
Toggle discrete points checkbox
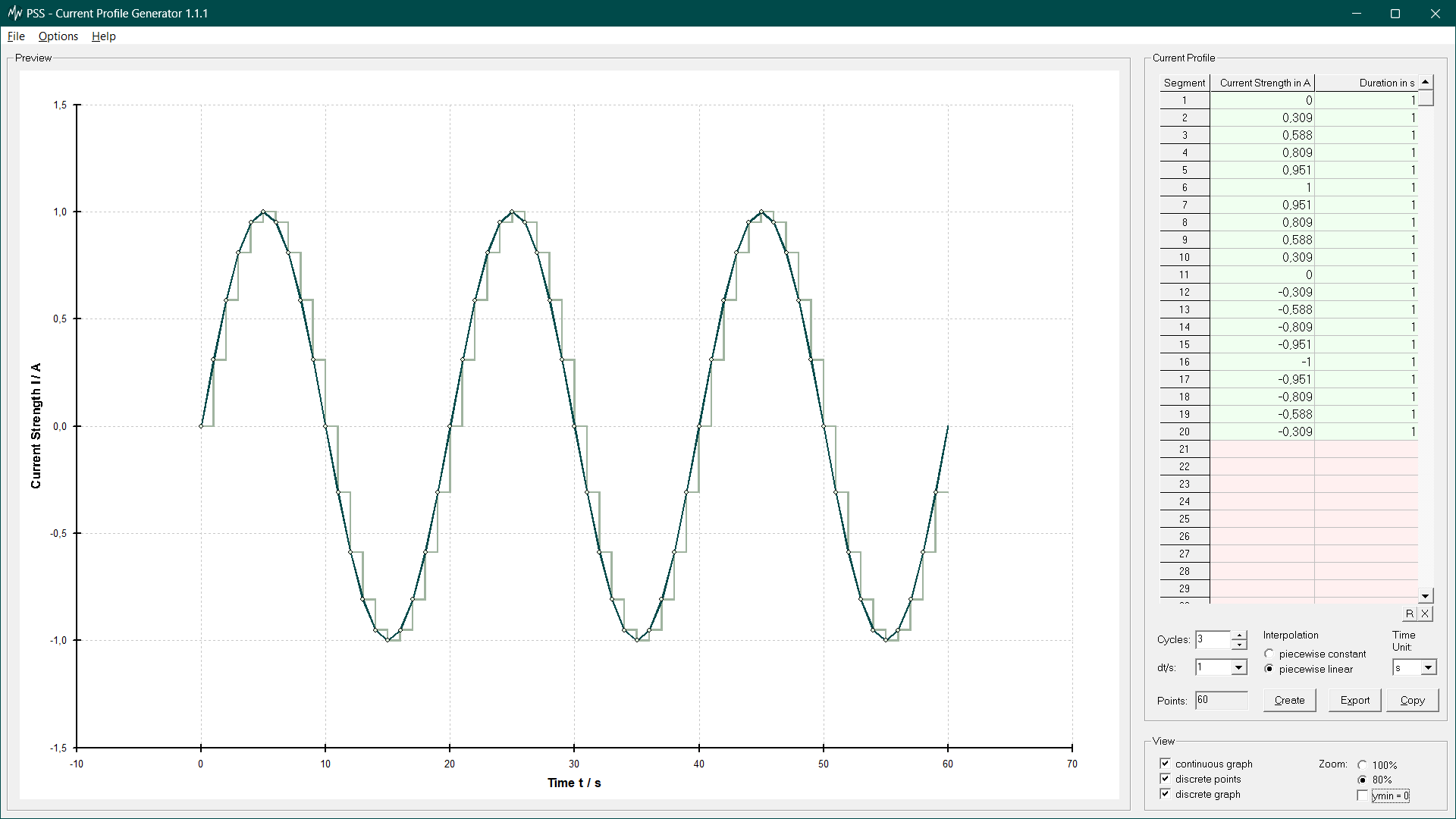pyautogui.click(x=1165, y=779)
